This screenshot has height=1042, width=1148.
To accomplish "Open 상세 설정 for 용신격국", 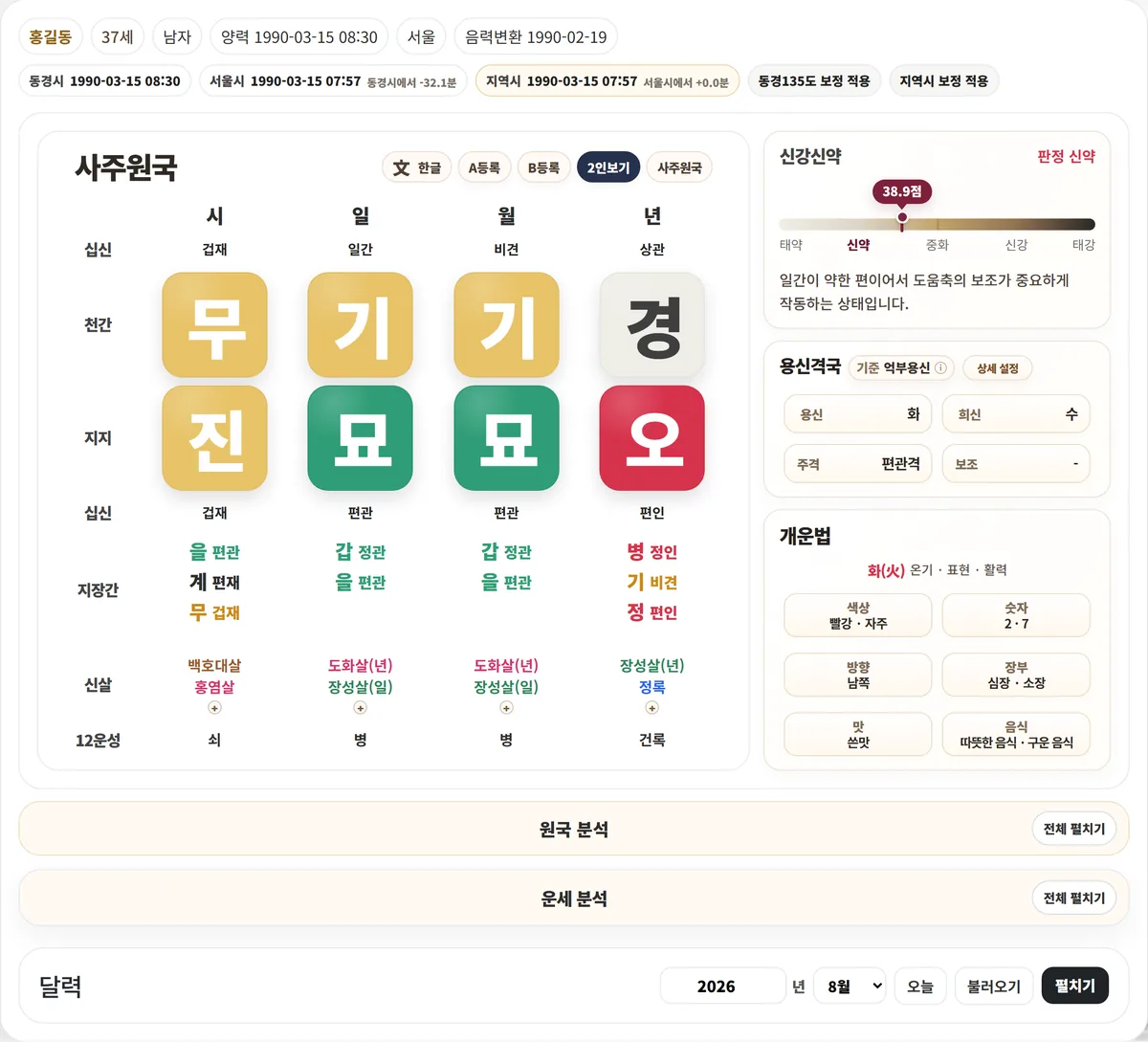I will tap(998, 368).
